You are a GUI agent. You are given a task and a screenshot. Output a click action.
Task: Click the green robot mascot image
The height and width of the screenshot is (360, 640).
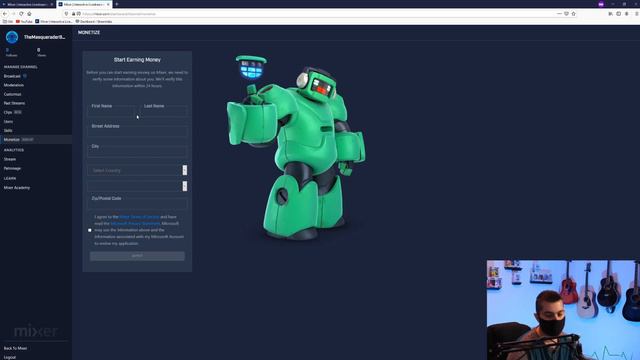click(x=296, y=148)
